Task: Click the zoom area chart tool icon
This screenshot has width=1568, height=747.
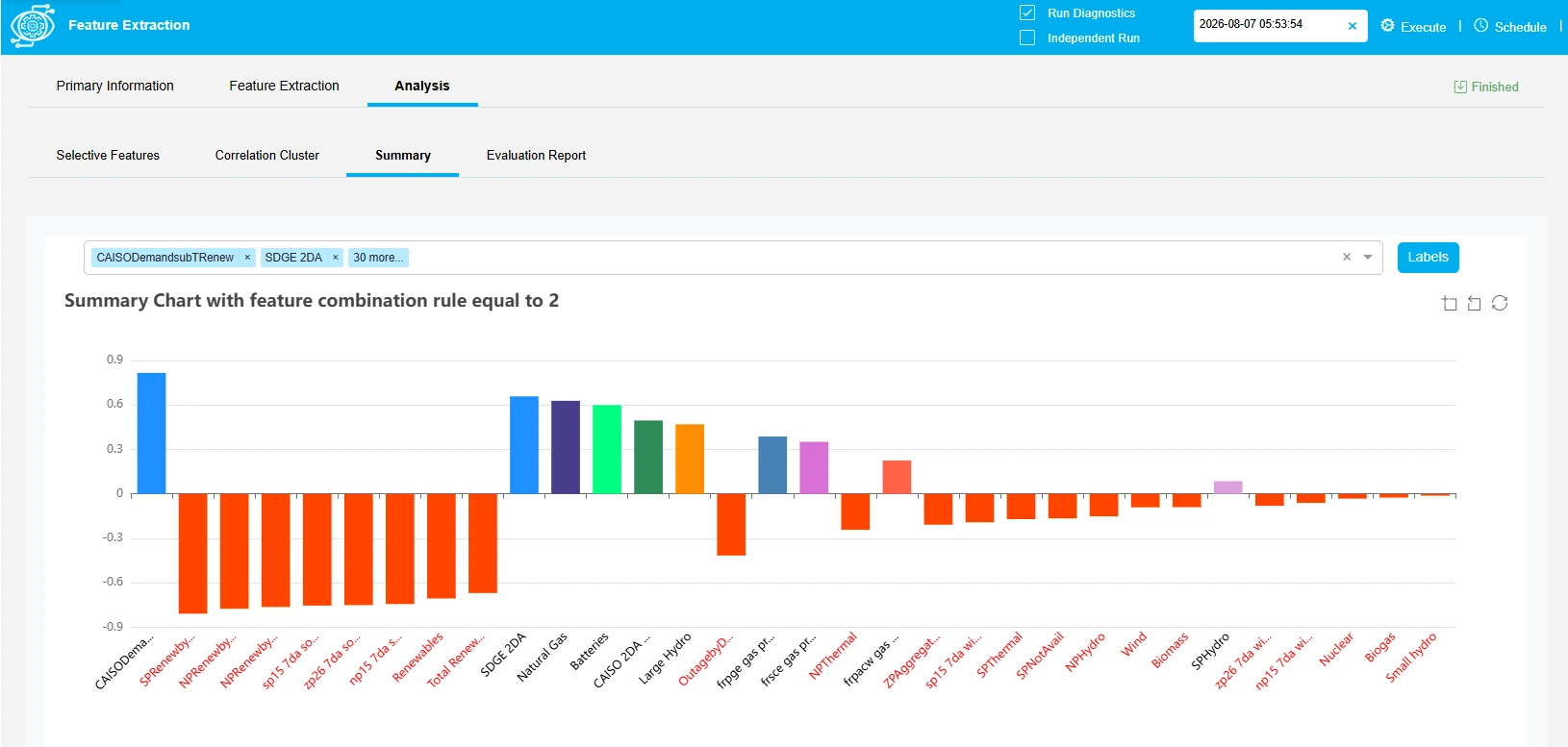Action: (x=1449, y=304)
